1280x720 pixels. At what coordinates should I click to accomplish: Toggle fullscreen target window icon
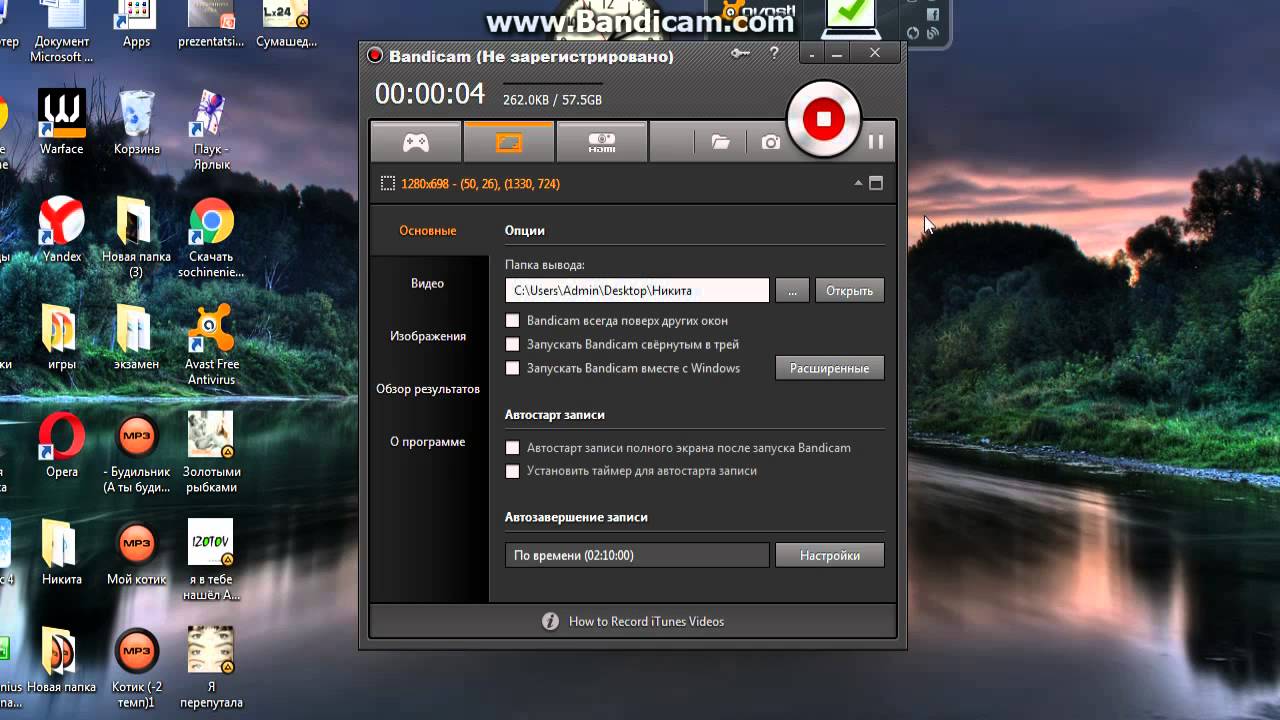(x=876, y=184)
